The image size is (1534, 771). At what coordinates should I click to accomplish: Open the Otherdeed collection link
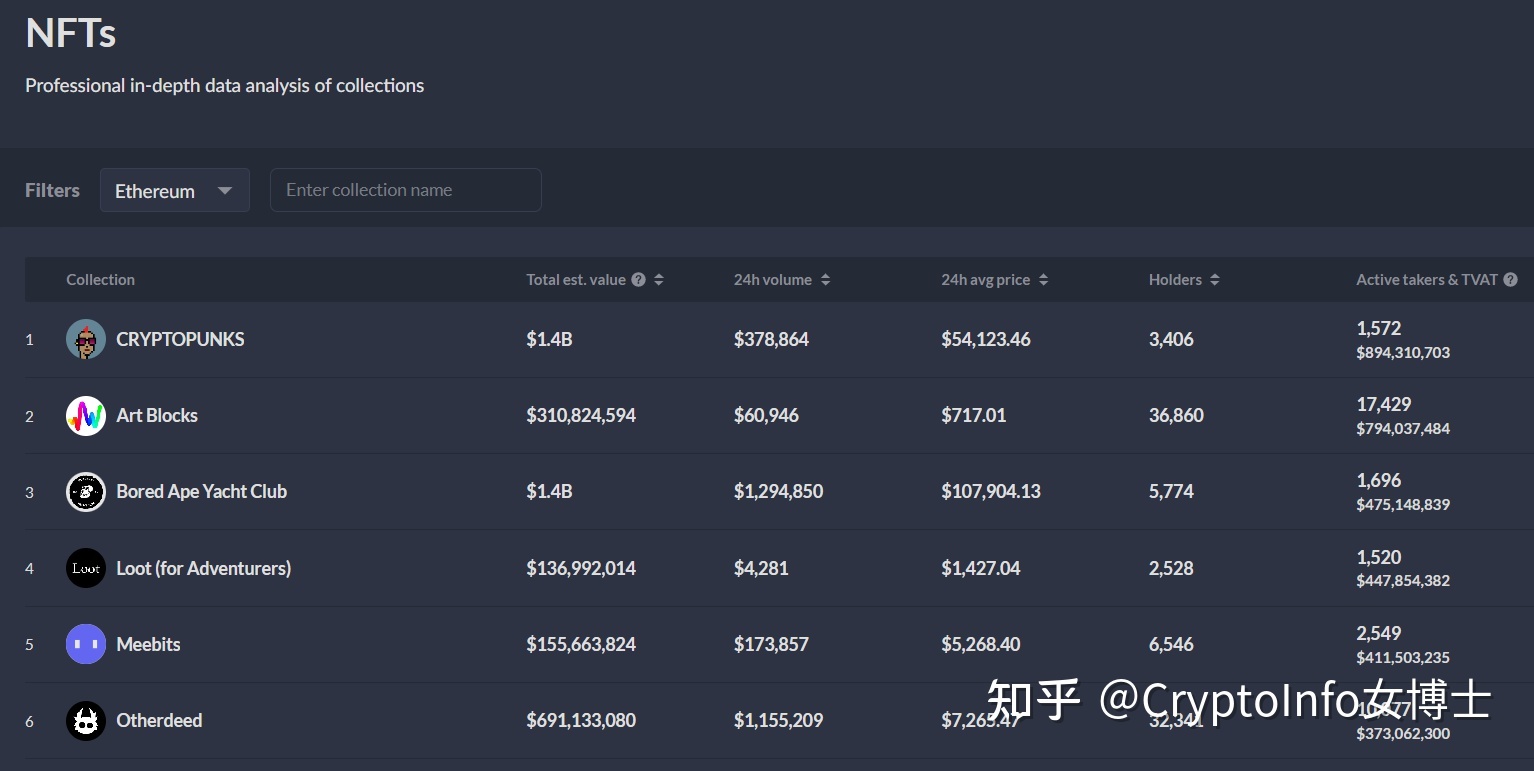159,721
